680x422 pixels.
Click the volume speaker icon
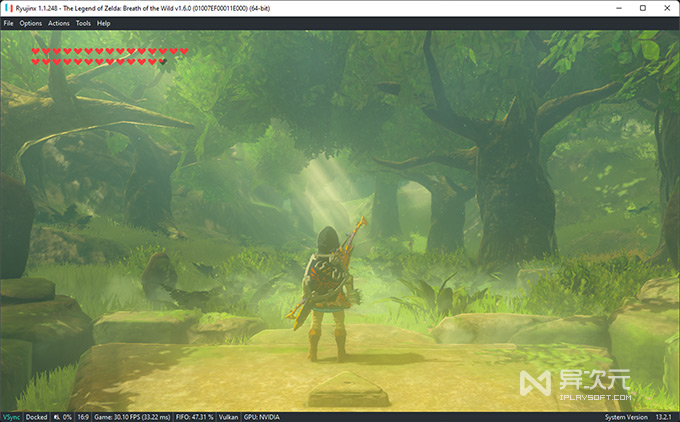click(x=57, y=417)
